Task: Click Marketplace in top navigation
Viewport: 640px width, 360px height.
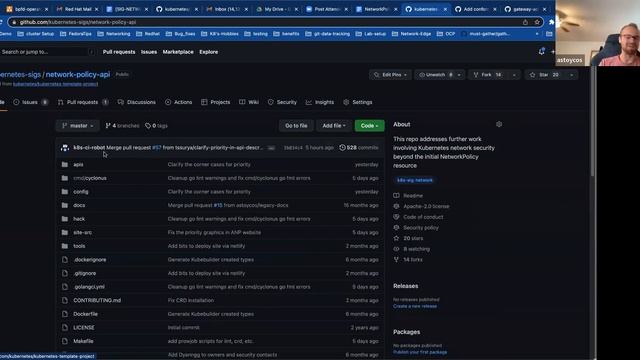Action: point(178,52)
